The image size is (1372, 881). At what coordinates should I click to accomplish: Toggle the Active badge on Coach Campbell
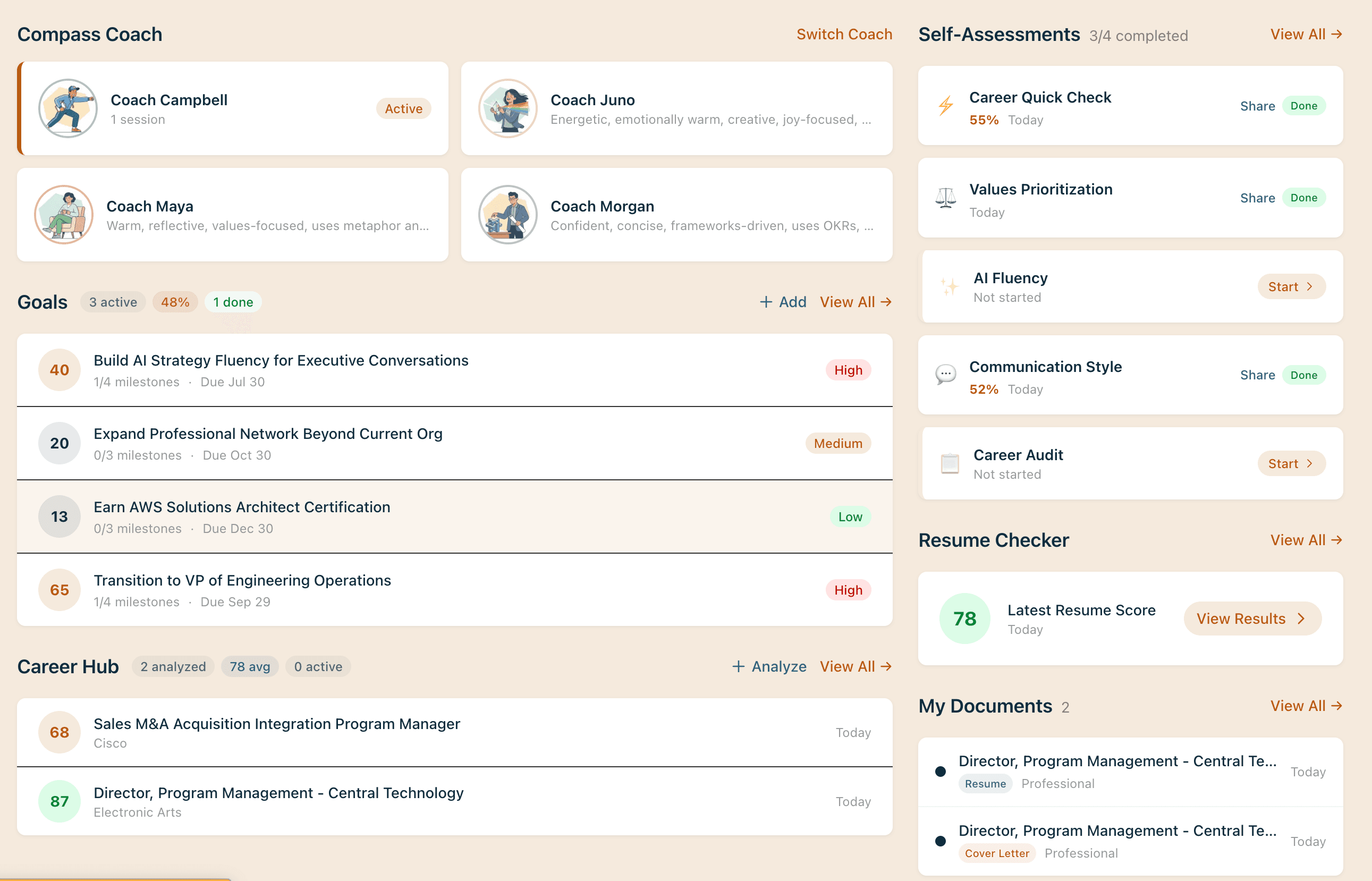(403, 108)
